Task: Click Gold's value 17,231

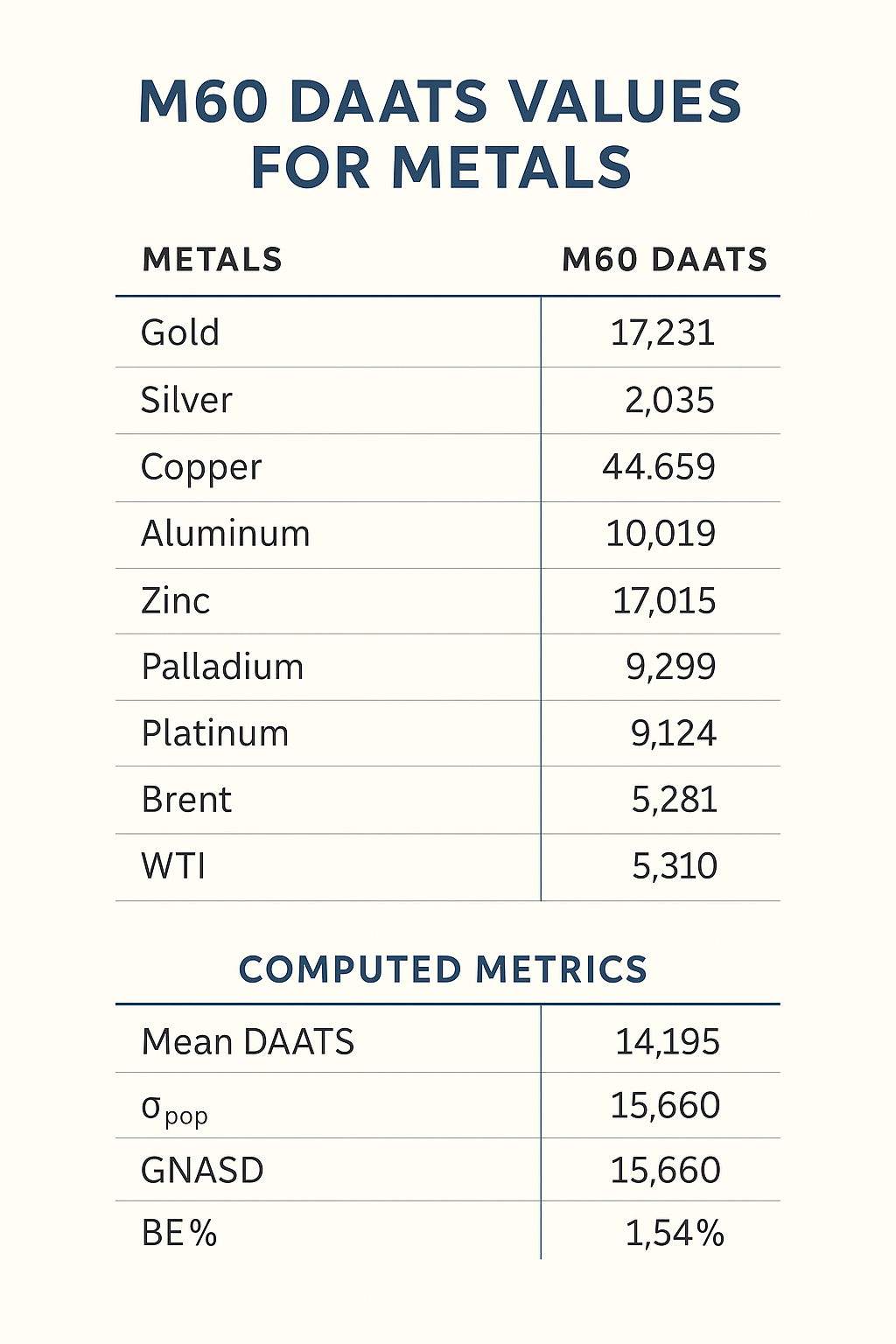Action: (662, 332)
